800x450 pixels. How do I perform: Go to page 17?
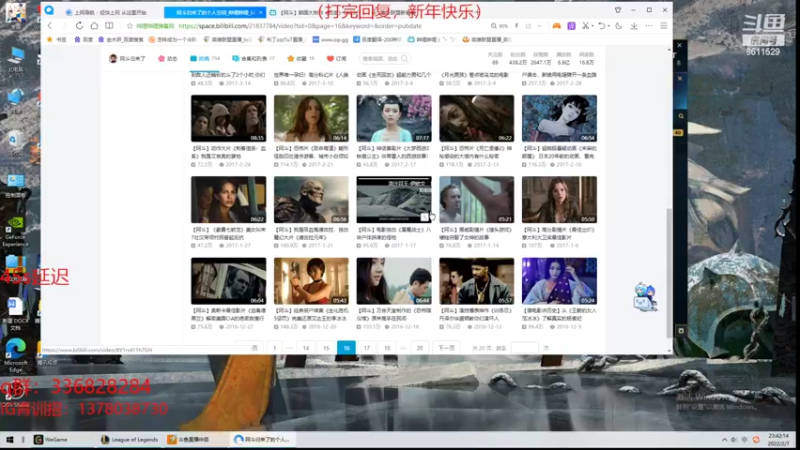click(x=366, y=348)
